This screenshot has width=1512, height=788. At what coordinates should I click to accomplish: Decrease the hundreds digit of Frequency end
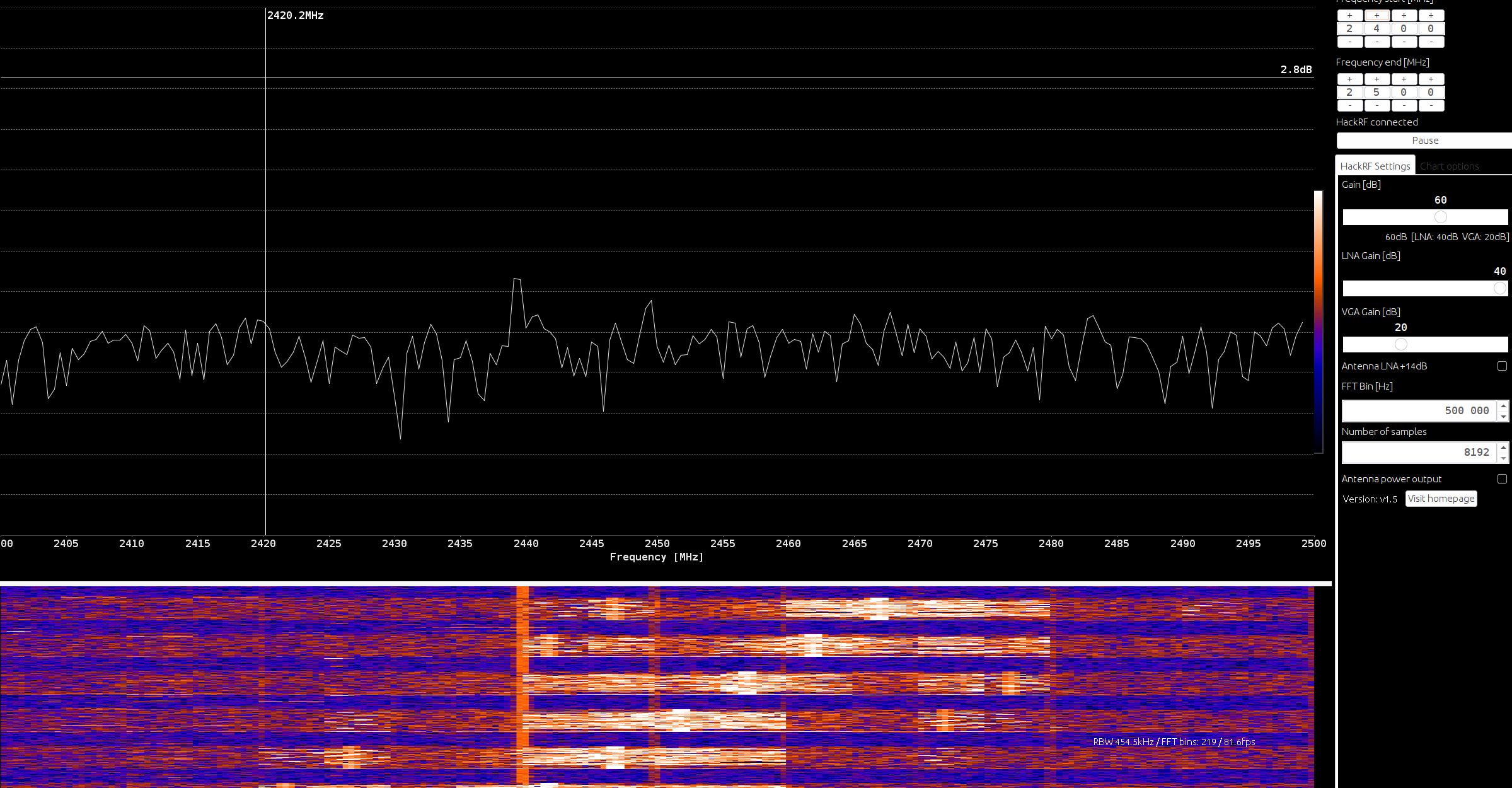tap(1376, 105)
